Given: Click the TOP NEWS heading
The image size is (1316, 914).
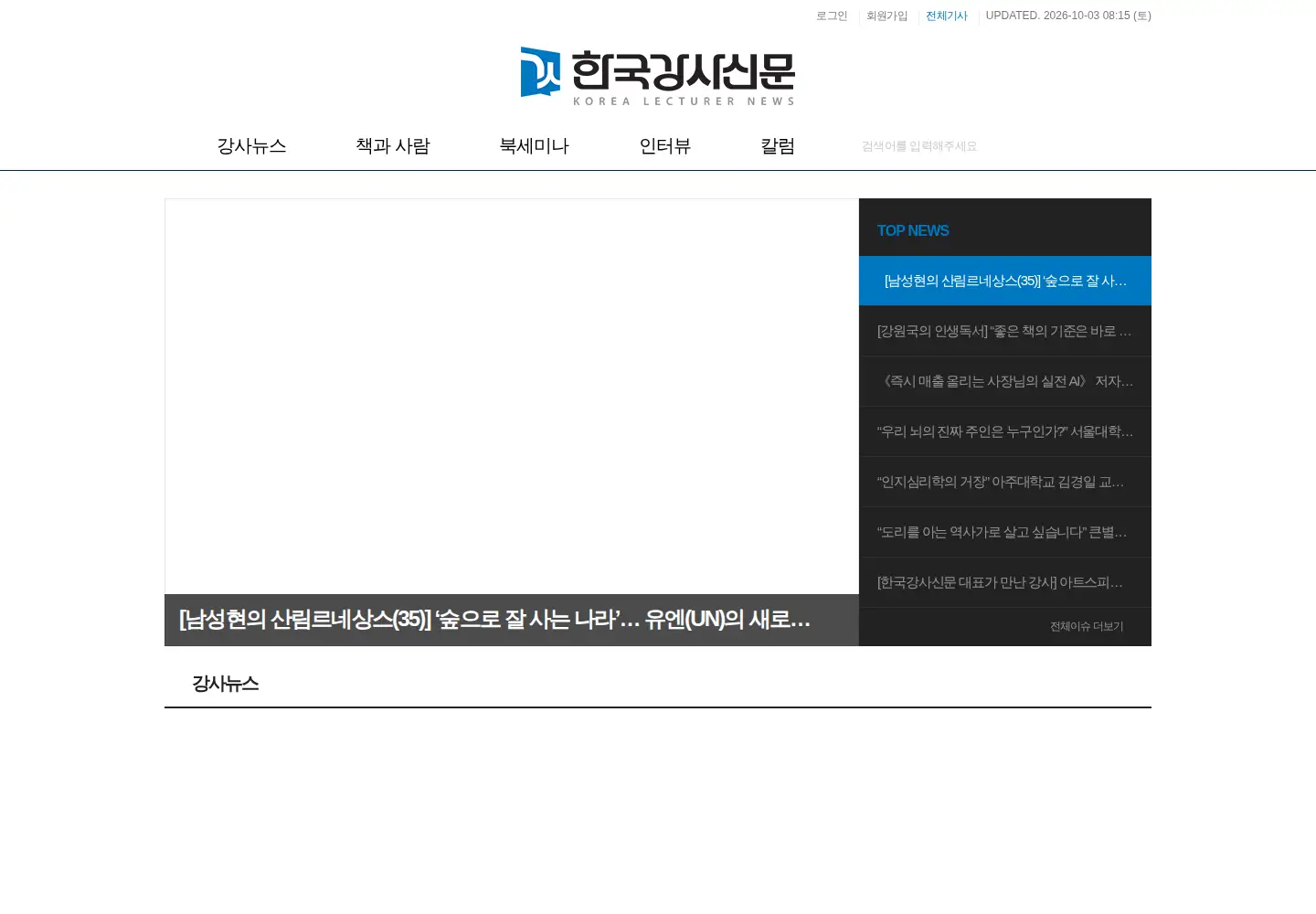Looking at the screenshot, I should click(x=913, y=230).
